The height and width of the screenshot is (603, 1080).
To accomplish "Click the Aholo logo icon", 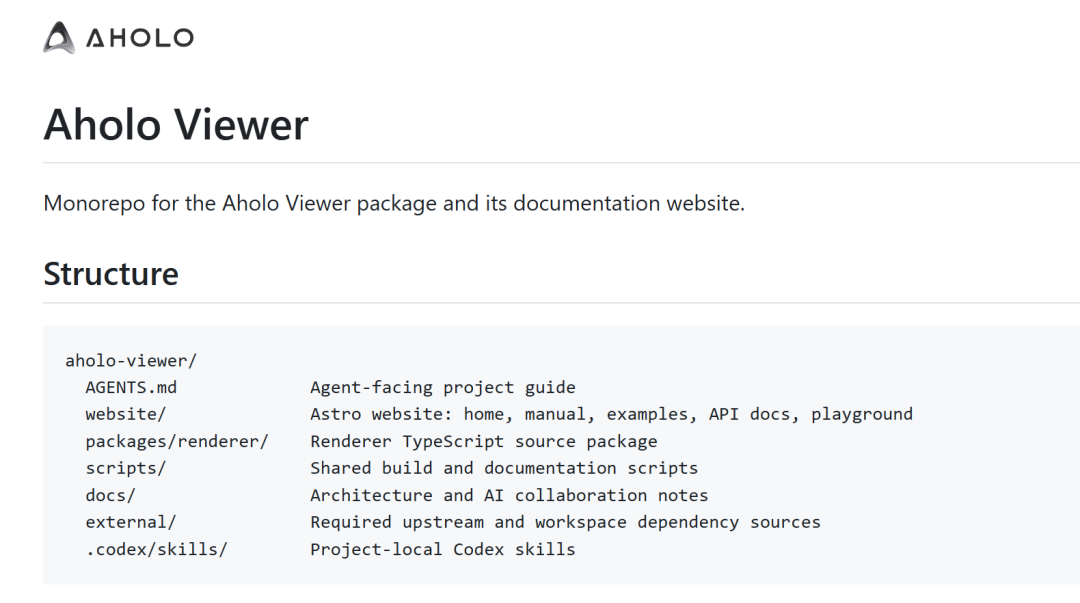I will point(59,37).
